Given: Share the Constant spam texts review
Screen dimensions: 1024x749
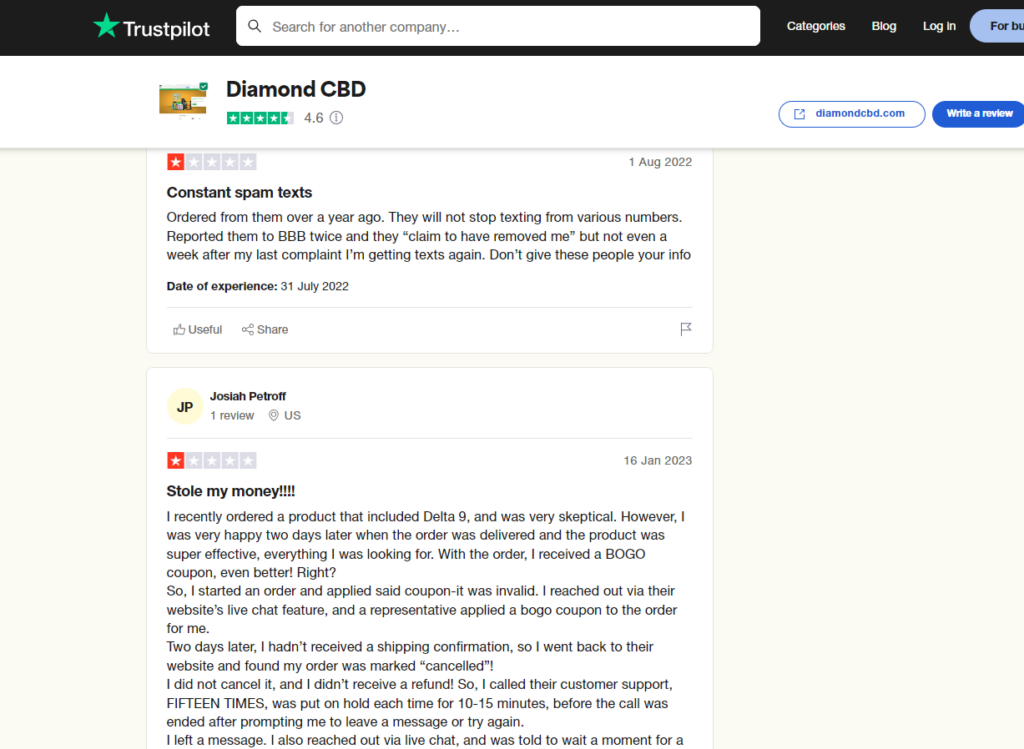Looking at the screenshot, I should coord(264,330).
